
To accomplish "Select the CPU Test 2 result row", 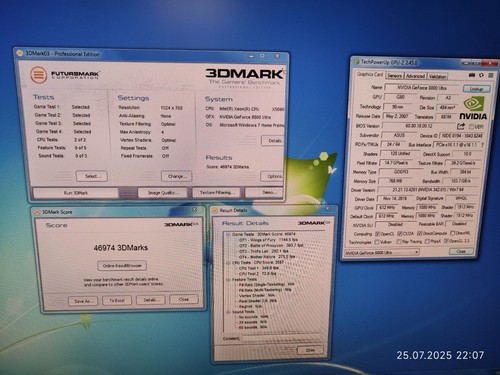I will click(x=258, y=274).
